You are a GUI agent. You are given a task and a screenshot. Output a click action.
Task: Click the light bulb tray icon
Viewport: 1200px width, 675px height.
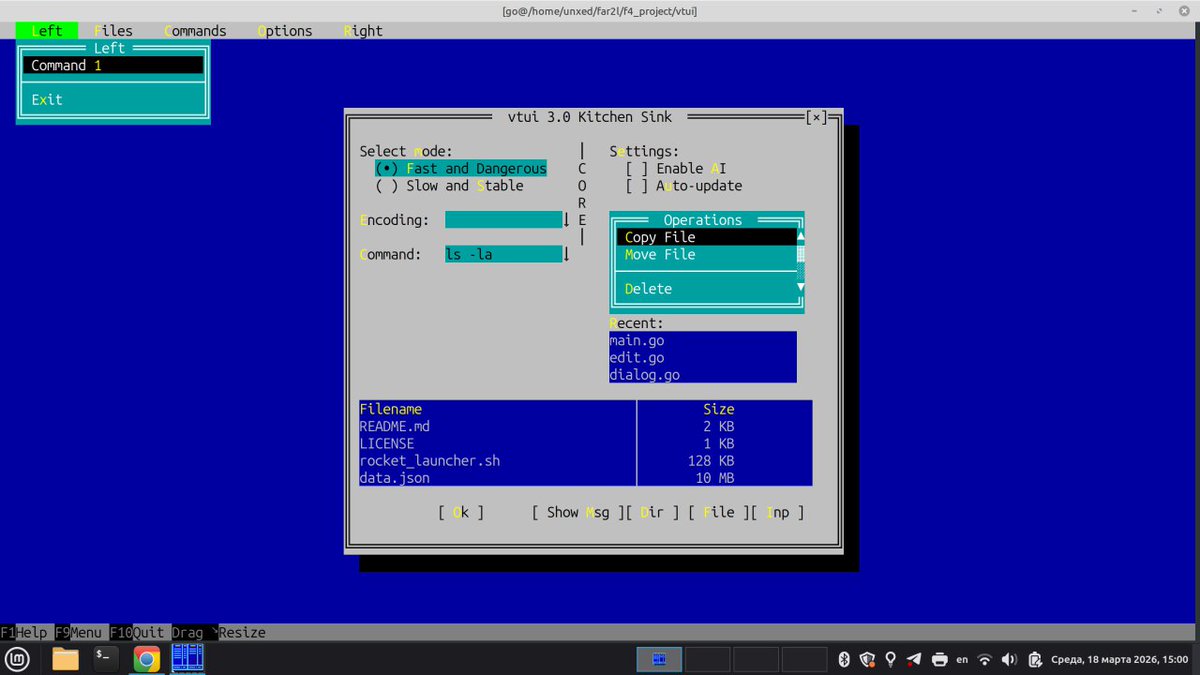pyautogui.click(x=890, y=659)
